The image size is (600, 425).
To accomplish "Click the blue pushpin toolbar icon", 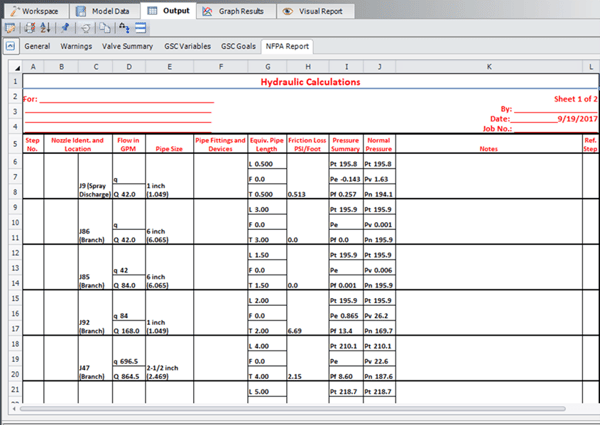I will click(65, 28).
